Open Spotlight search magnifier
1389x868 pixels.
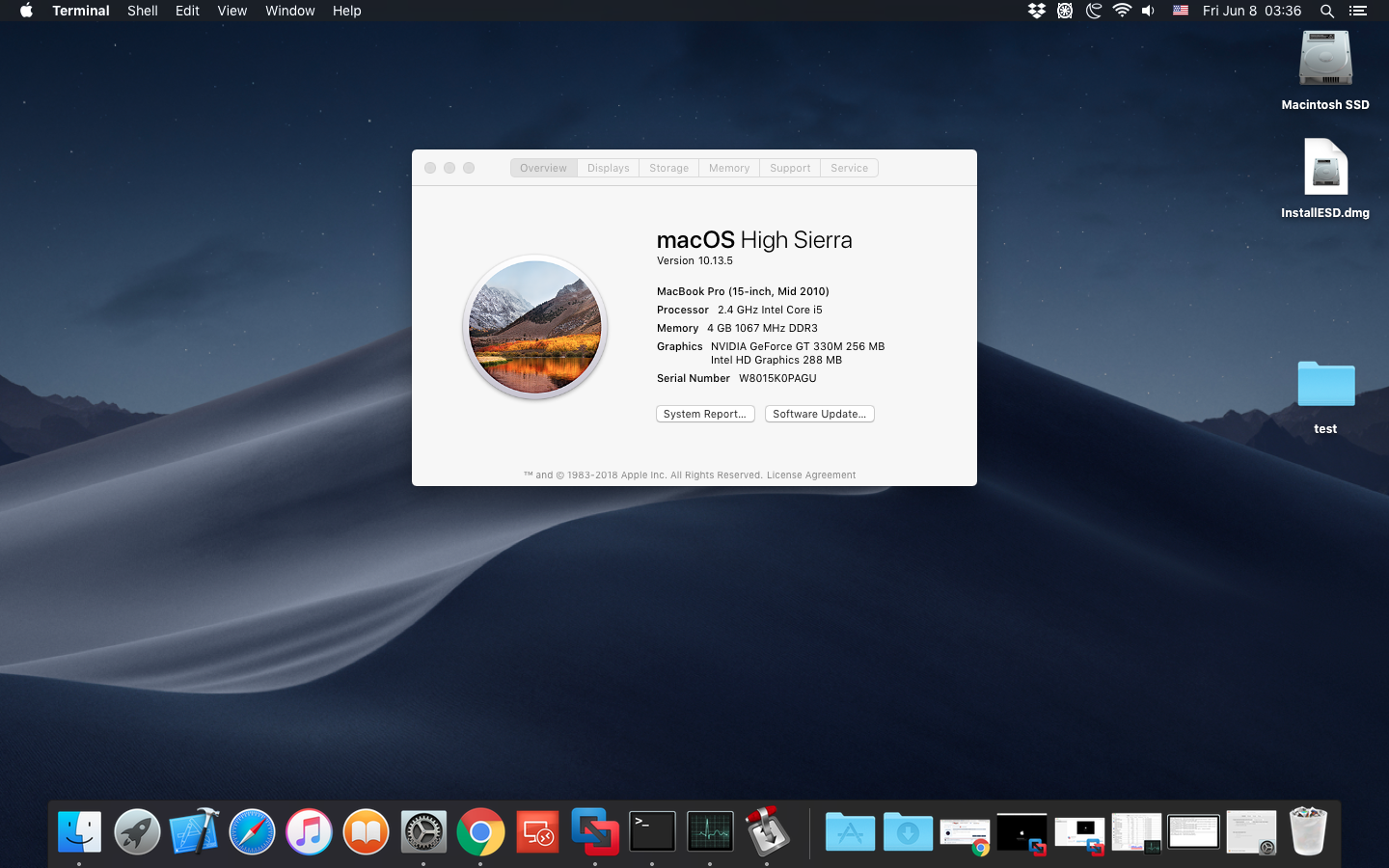[1327, 11]
